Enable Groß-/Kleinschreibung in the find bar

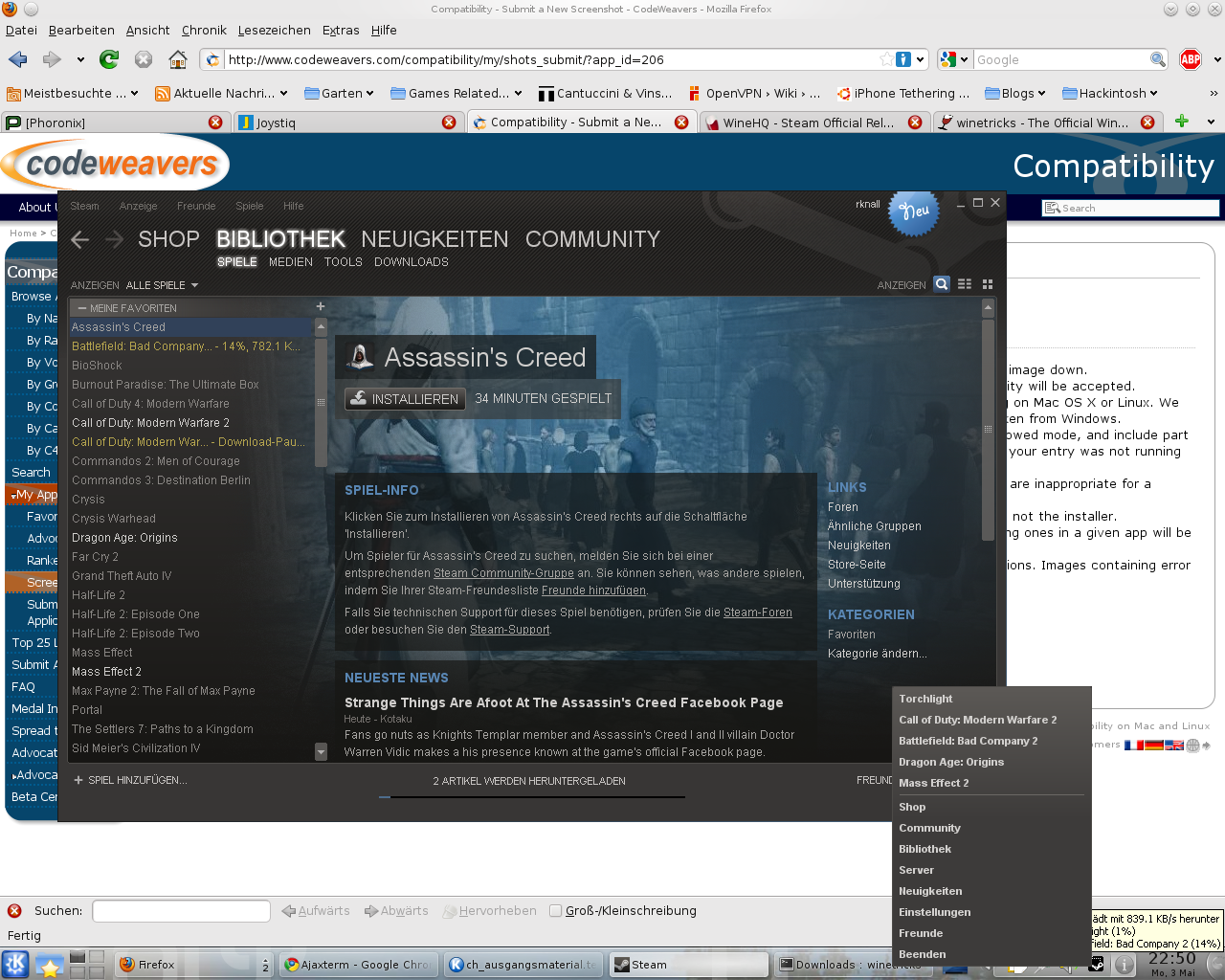point(555,910)
